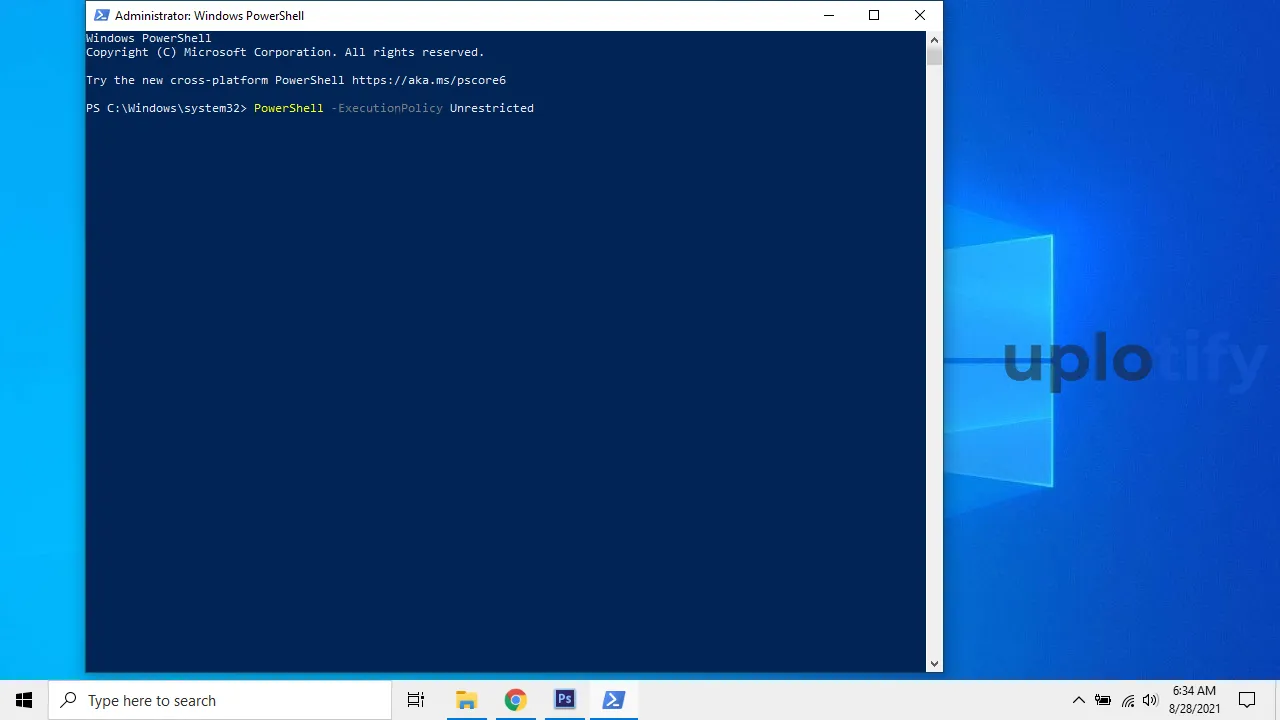1280x720 pixels.
Task: Click the Administrator: Windows PowerShell title text
Action: coord(209,15)
